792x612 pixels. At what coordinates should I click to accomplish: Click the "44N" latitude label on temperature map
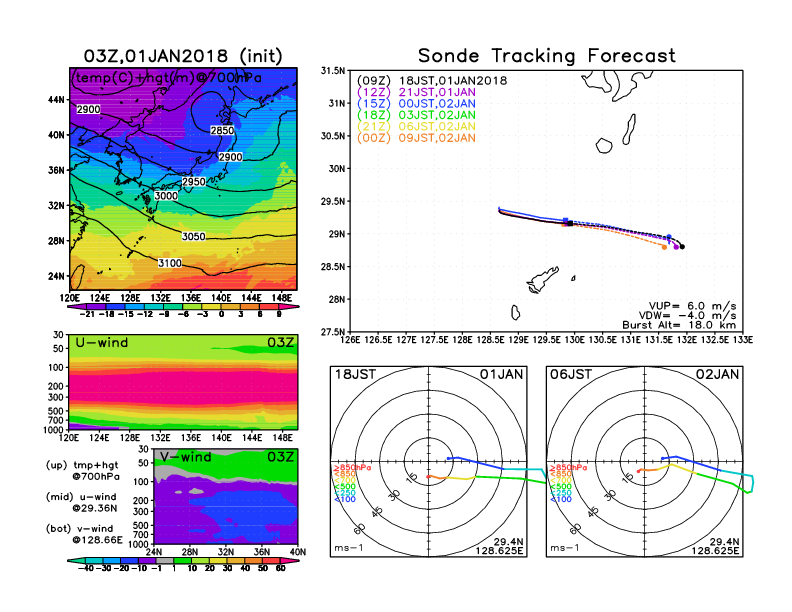click(x=57, y=99)
